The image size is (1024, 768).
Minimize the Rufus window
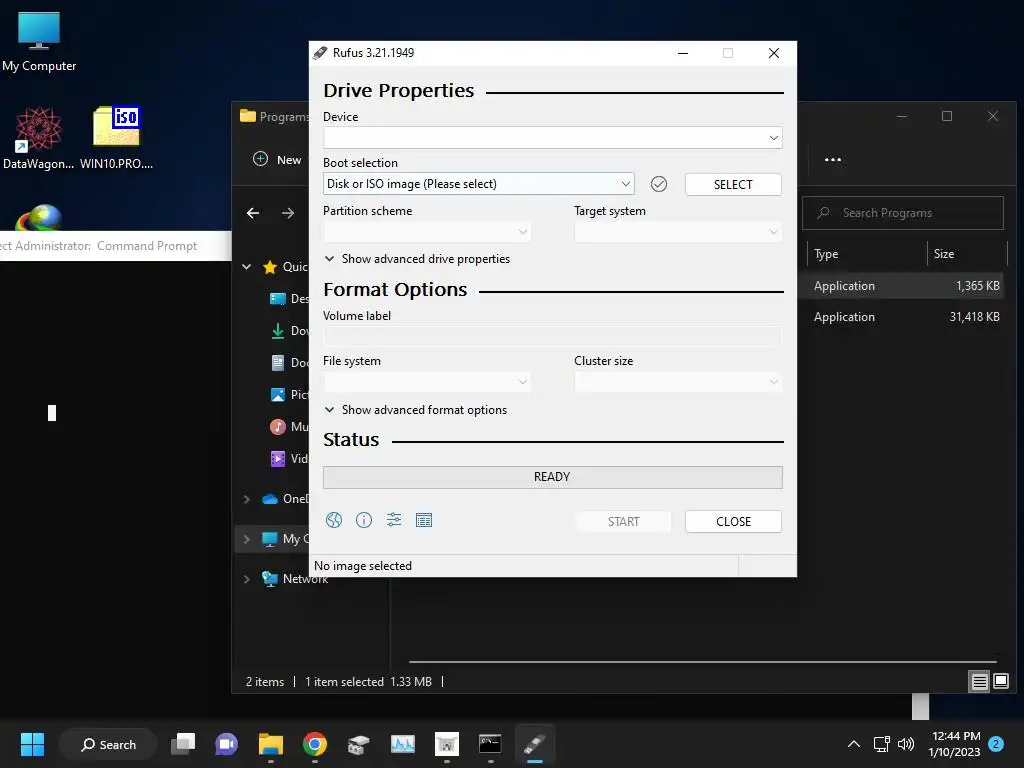pyautogui.click(x=683, y=53)
